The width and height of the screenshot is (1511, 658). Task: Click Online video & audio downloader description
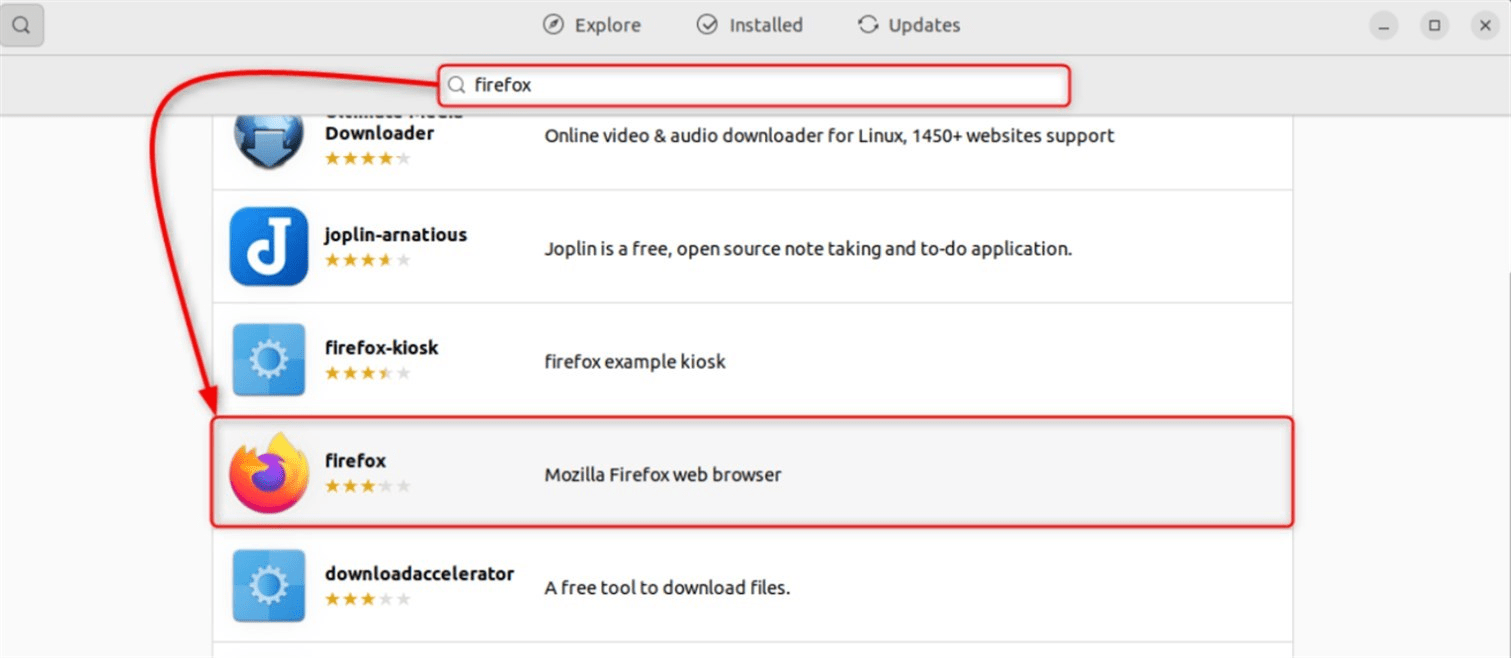pyautogui.click(x=829, y=135)
